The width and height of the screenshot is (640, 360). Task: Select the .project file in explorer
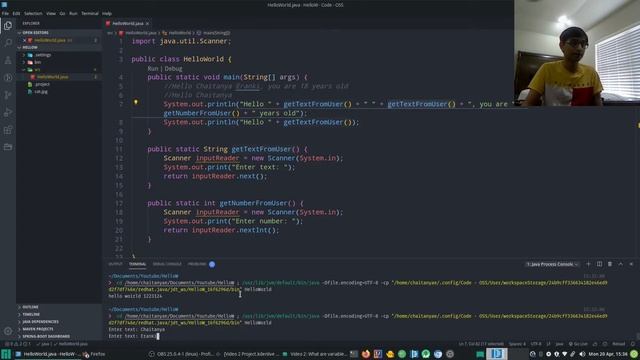[42, 84]
